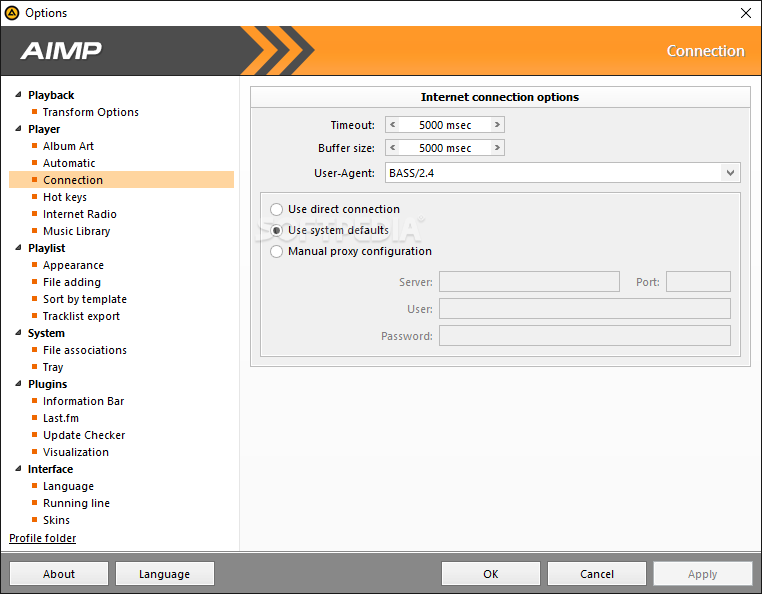The height and width of the screenshot is (594, 762).
Task: Open Tracklist export settings
Action: (x=81, y=316)
